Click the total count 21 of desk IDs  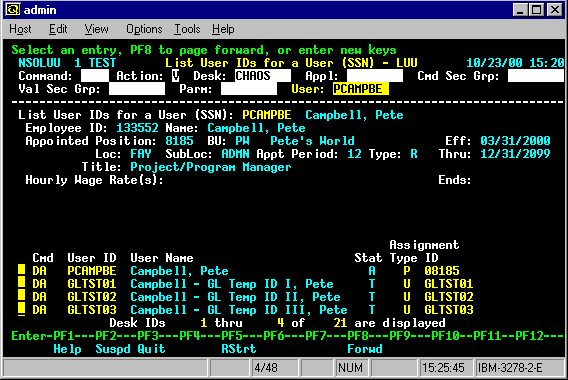pyautogui.click(x=340, y=323)
